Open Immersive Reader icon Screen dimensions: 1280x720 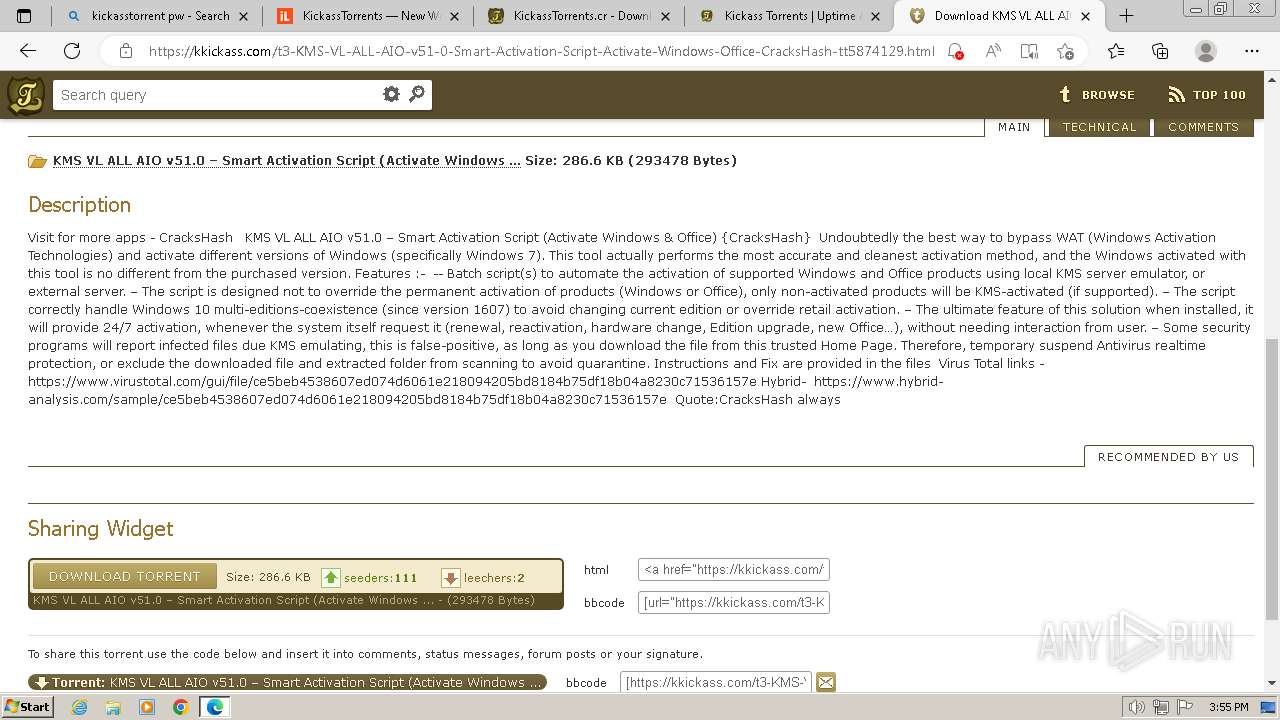pyautogui.click(x=1029, y=51)
